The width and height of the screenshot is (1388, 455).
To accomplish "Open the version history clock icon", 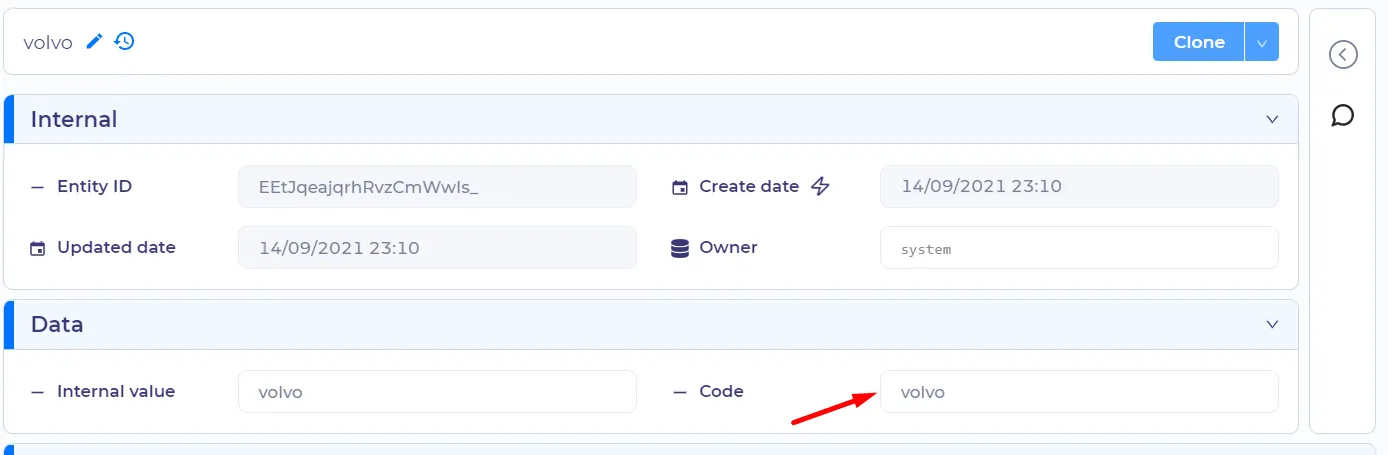I will click(124, 41).
